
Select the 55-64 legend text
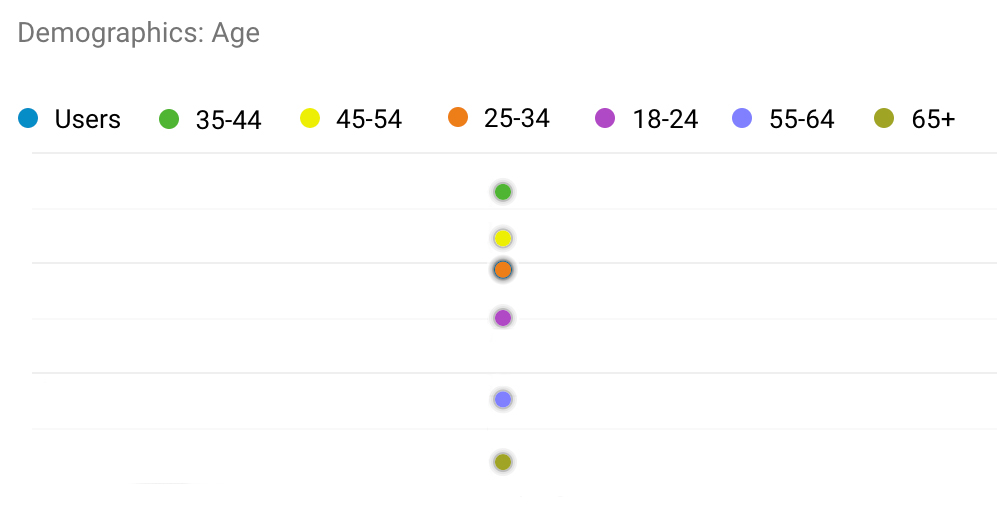tap(801, 120)
